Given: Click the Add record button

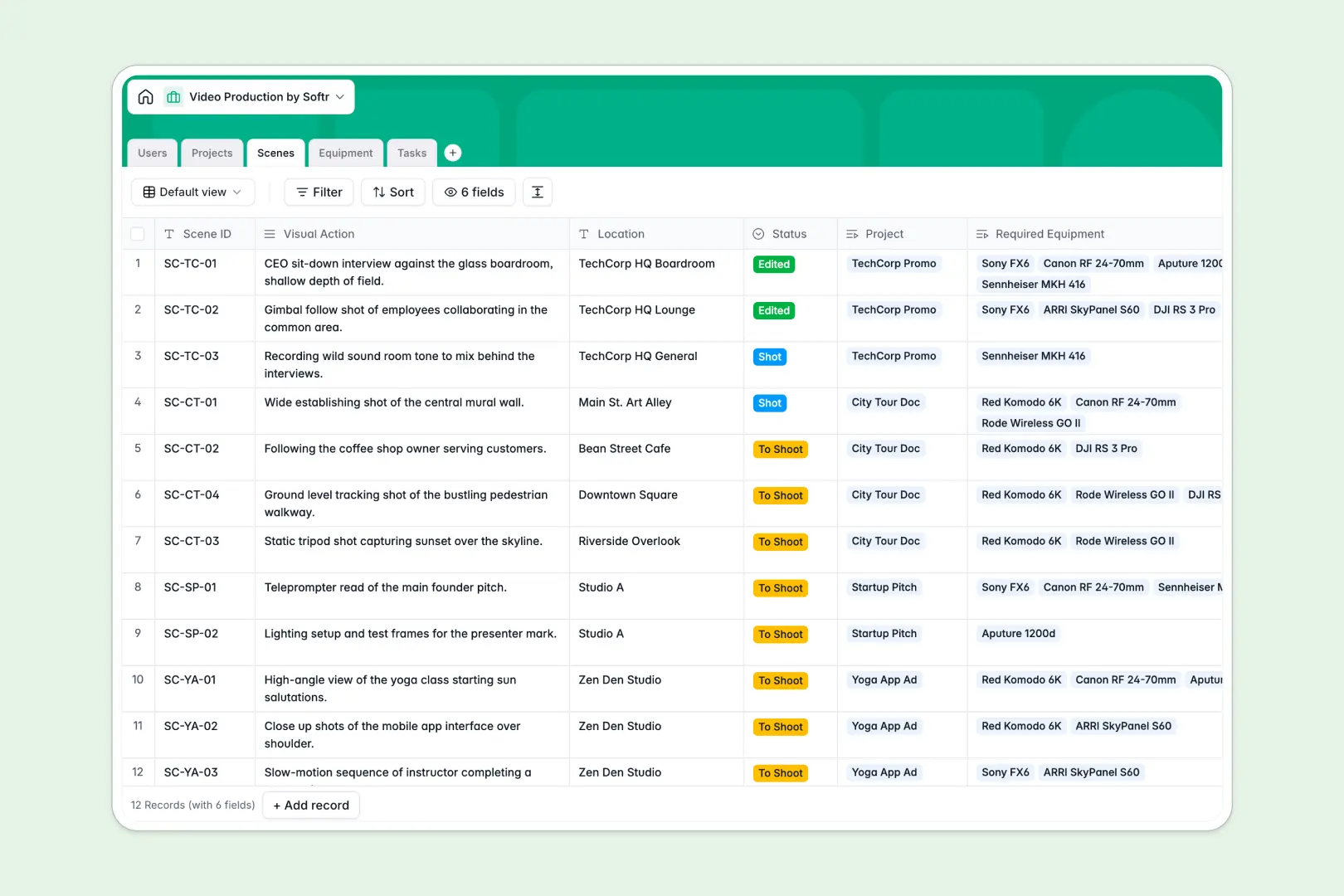Looking at the screenshot, I should (x=310, y=805).
